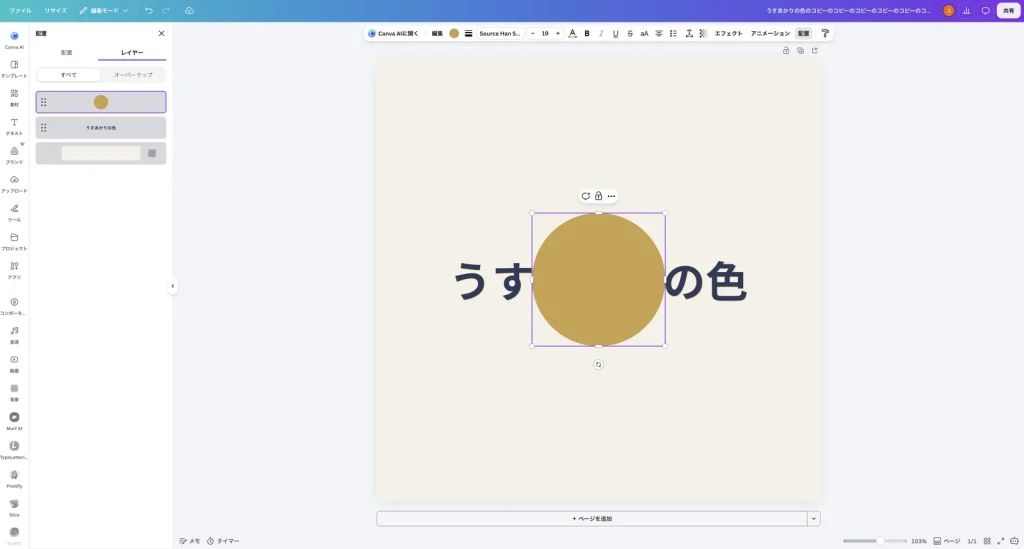Open the プロジェクト (Projects) sidebar panel
Screen dimensions: 1024x549
[14, 241]
